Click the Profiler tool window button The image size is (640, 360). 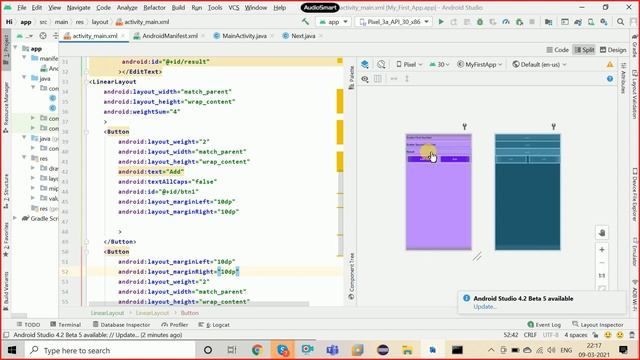(175, 324)
